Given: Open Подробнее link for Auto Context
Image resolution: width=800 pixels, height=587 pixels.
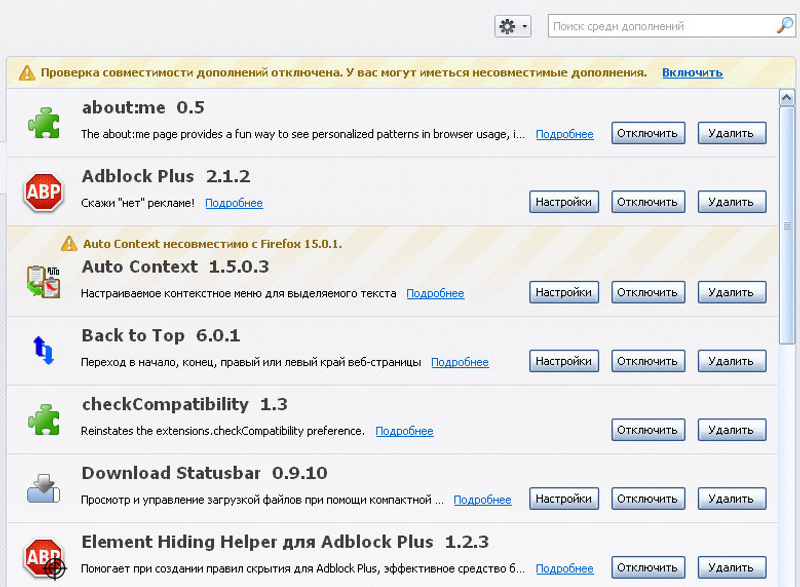Looking at the screenshot, I should click(435, 293).
